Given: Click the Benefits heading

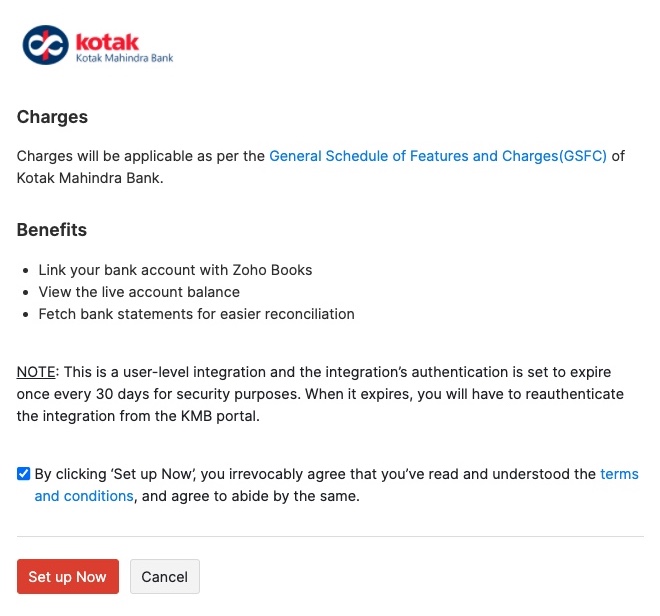Looking at the screenshot, I should [52, 230].
